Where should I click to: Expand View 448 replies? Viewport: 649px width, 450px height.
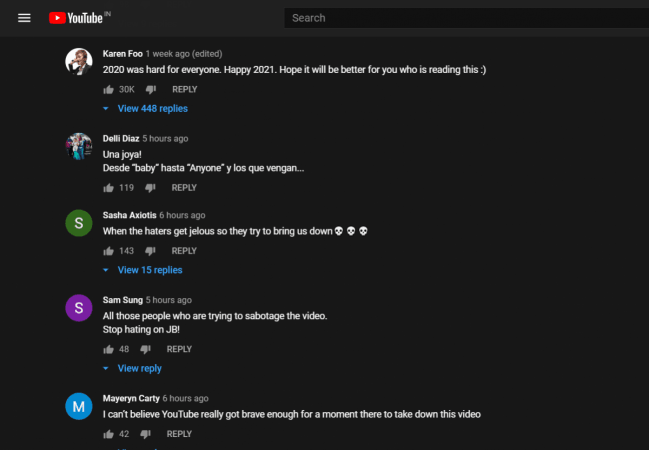click(151, 108)
